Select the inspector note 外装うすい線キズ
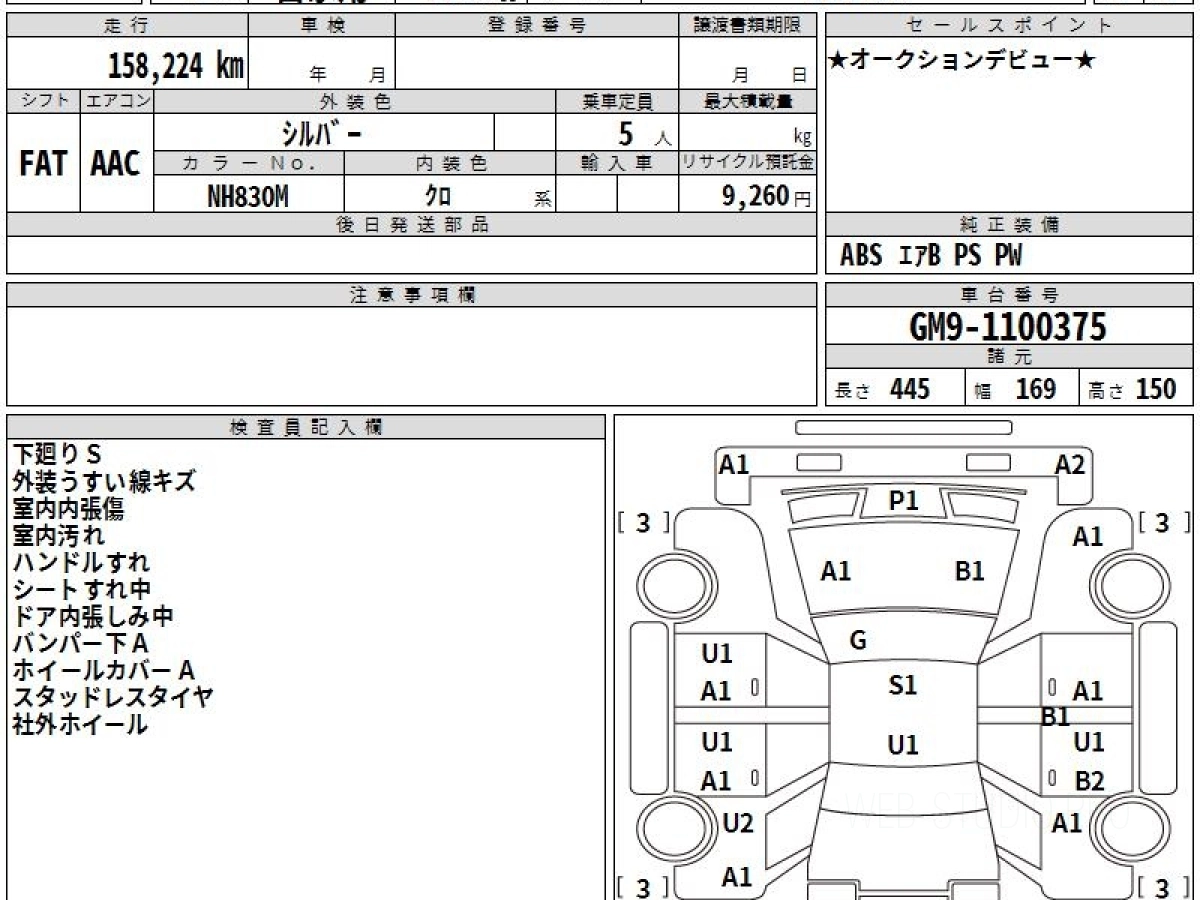Screen dimensions: 1200x900 [105, 481]
